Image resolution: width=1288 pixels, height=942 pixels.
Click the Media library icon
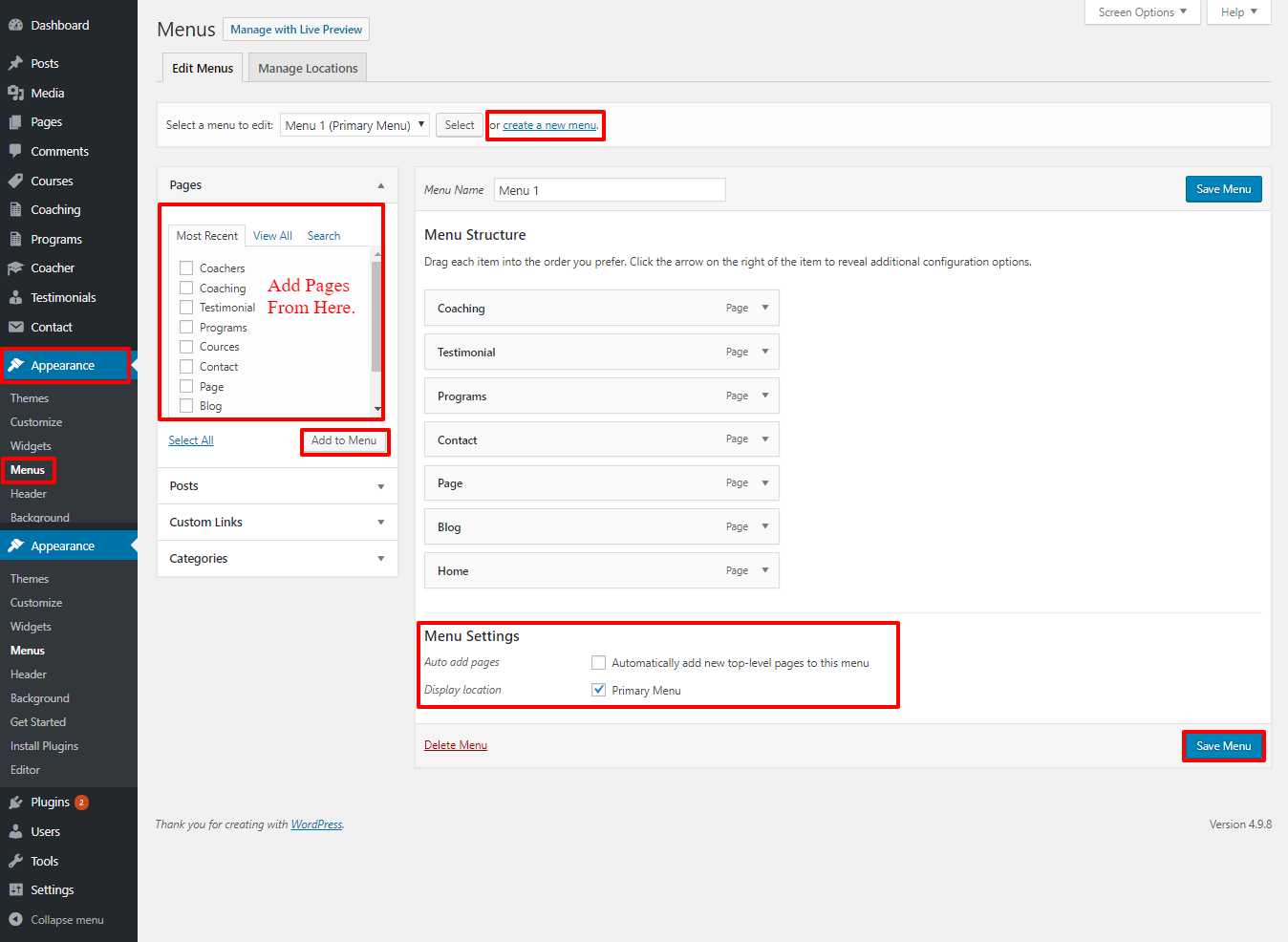(x=15, y=93)
